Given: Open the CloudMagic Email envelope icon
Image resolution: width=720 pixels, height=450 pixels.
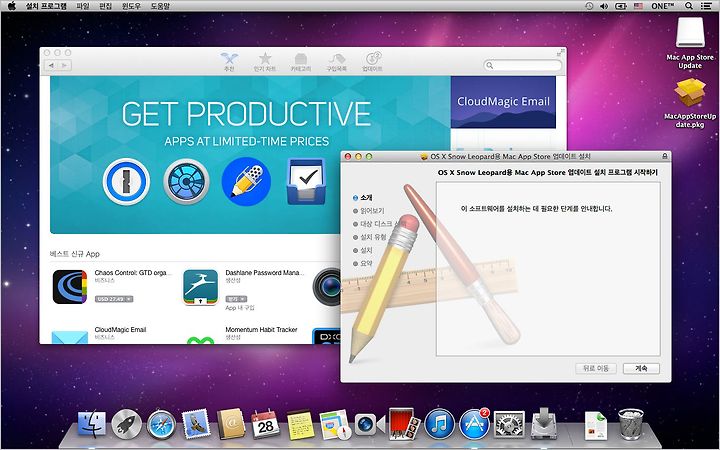Looking at the screenshot, I should click(70, 337).
